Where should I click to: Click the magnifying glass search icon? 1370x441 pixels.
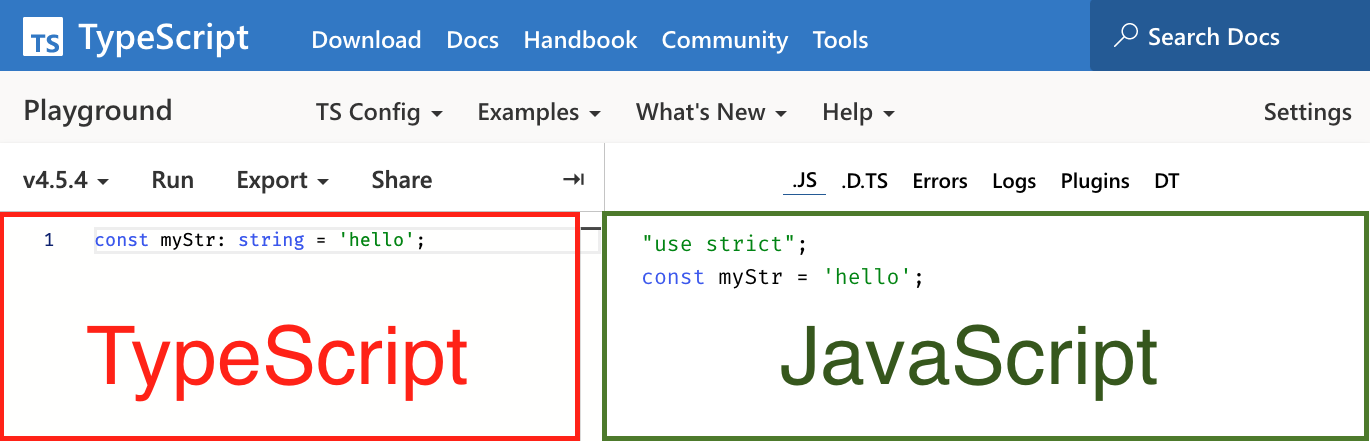coord(1126,38)
